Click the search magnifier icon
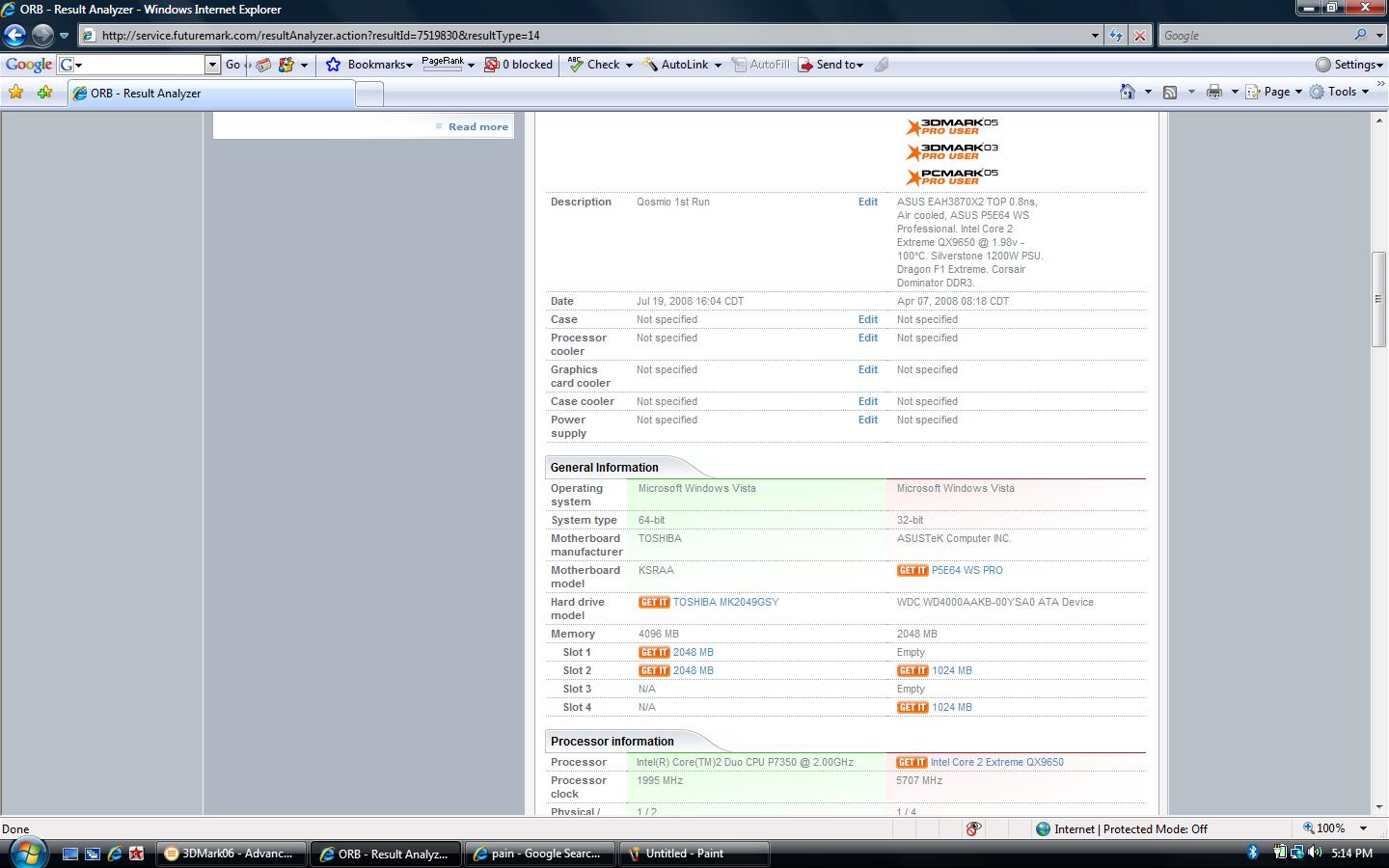This screenshot has height=868, width=1389. coord(1360,36)
